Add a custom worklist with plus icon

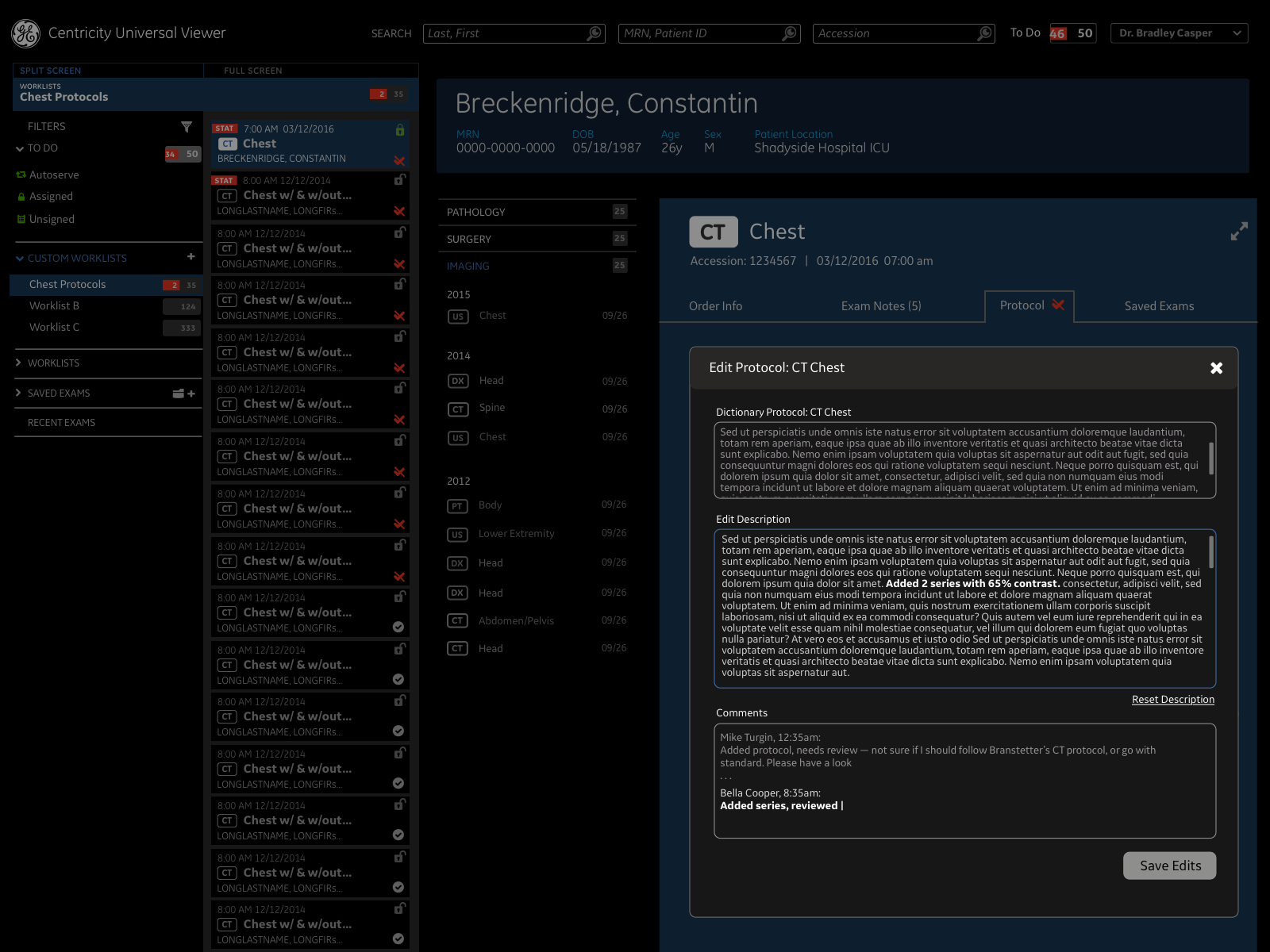point(190,256)
